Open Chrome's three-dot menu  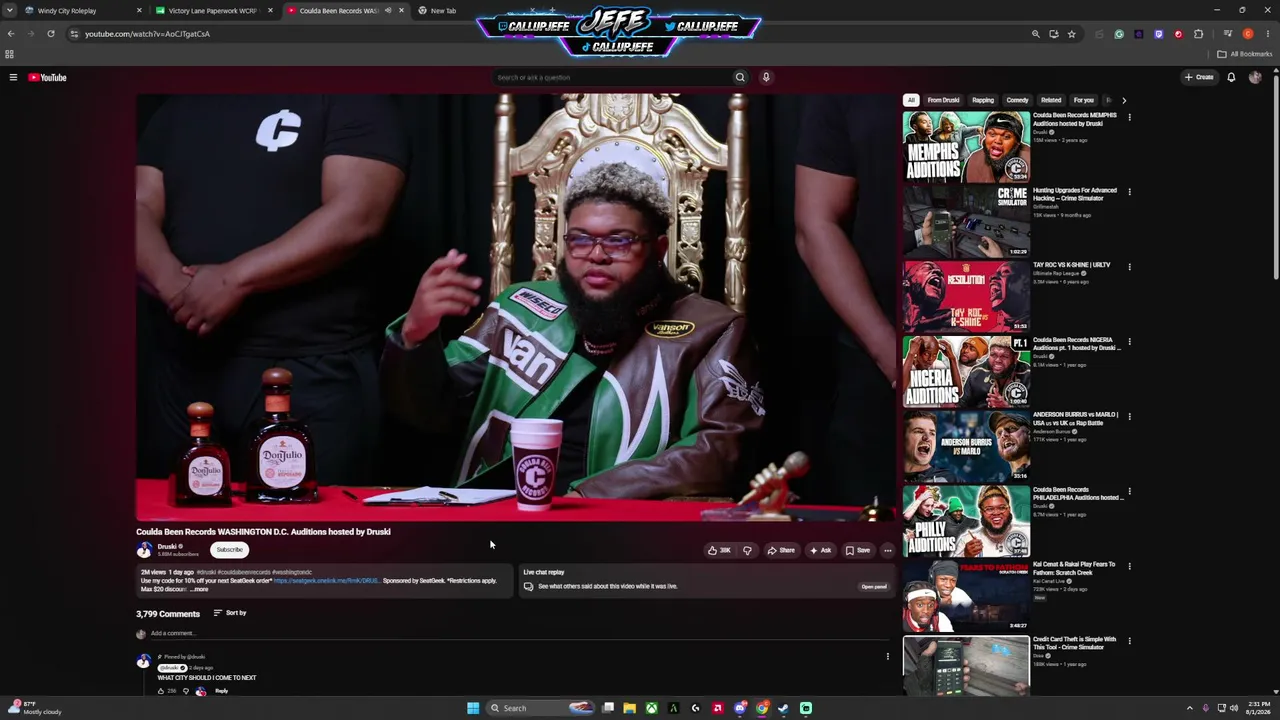coord(1267,34)
